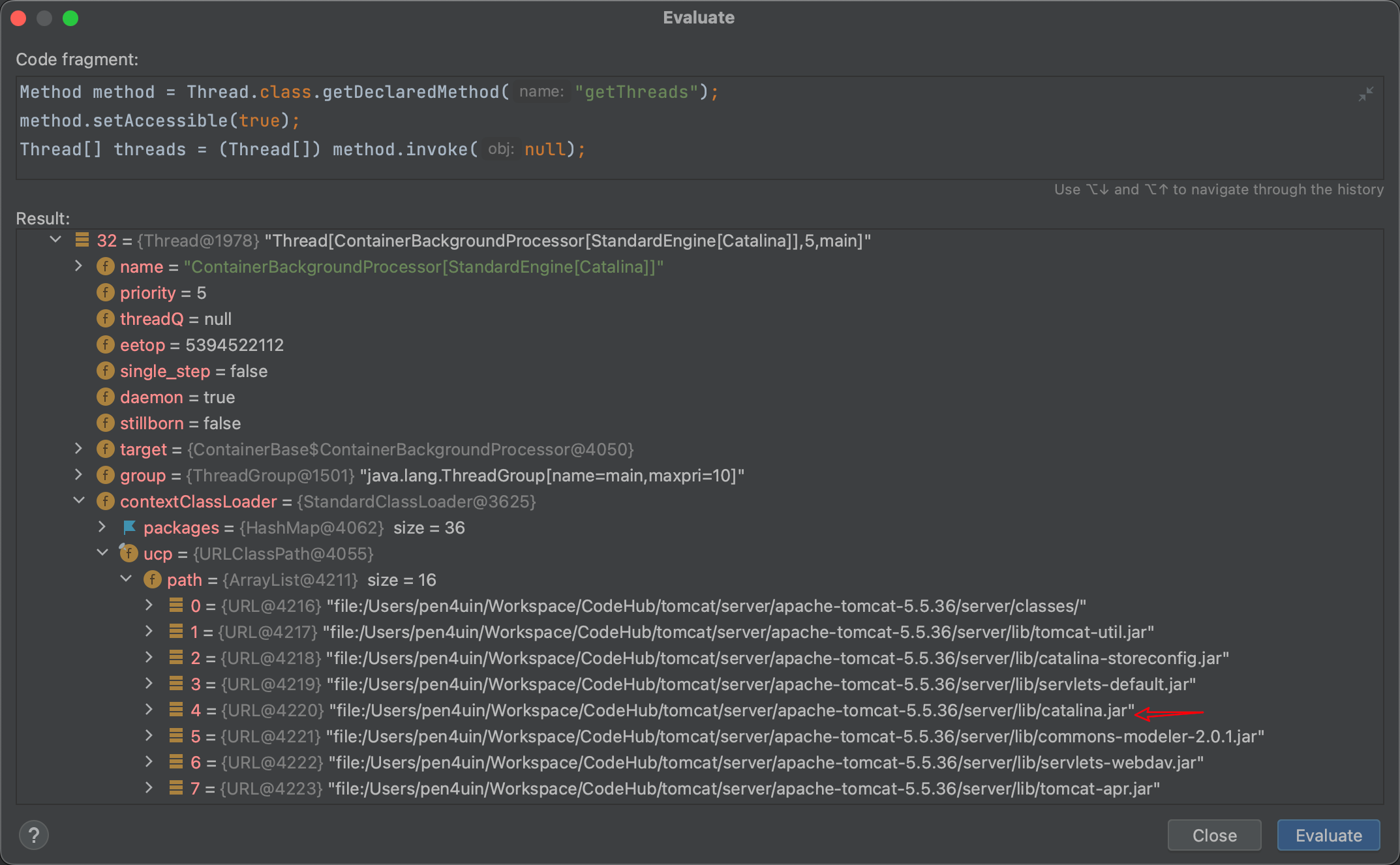Click the list element icon for catalina-storeconfig.jar
Image resolution: width=1400 pixels, height=865 pixels.
pyautogui.click(x=176, y=658)
